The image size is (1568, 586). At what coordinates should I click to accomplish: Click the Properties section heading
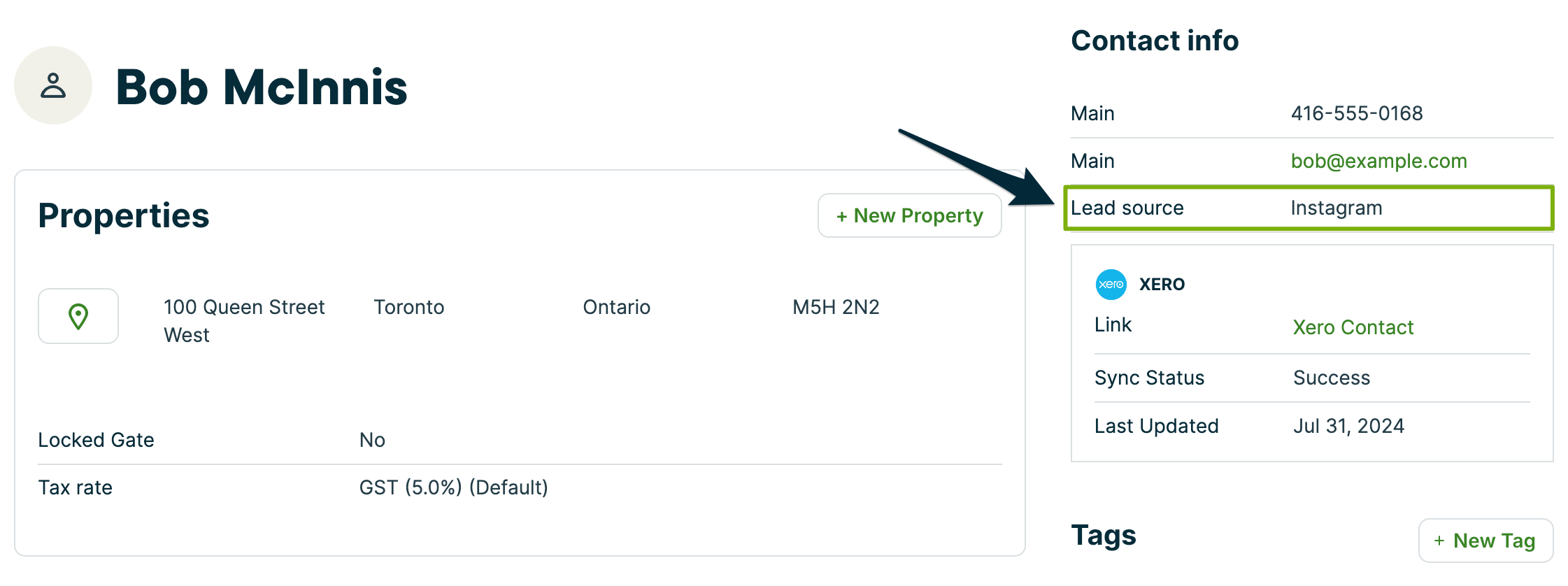tap(124, 215)
